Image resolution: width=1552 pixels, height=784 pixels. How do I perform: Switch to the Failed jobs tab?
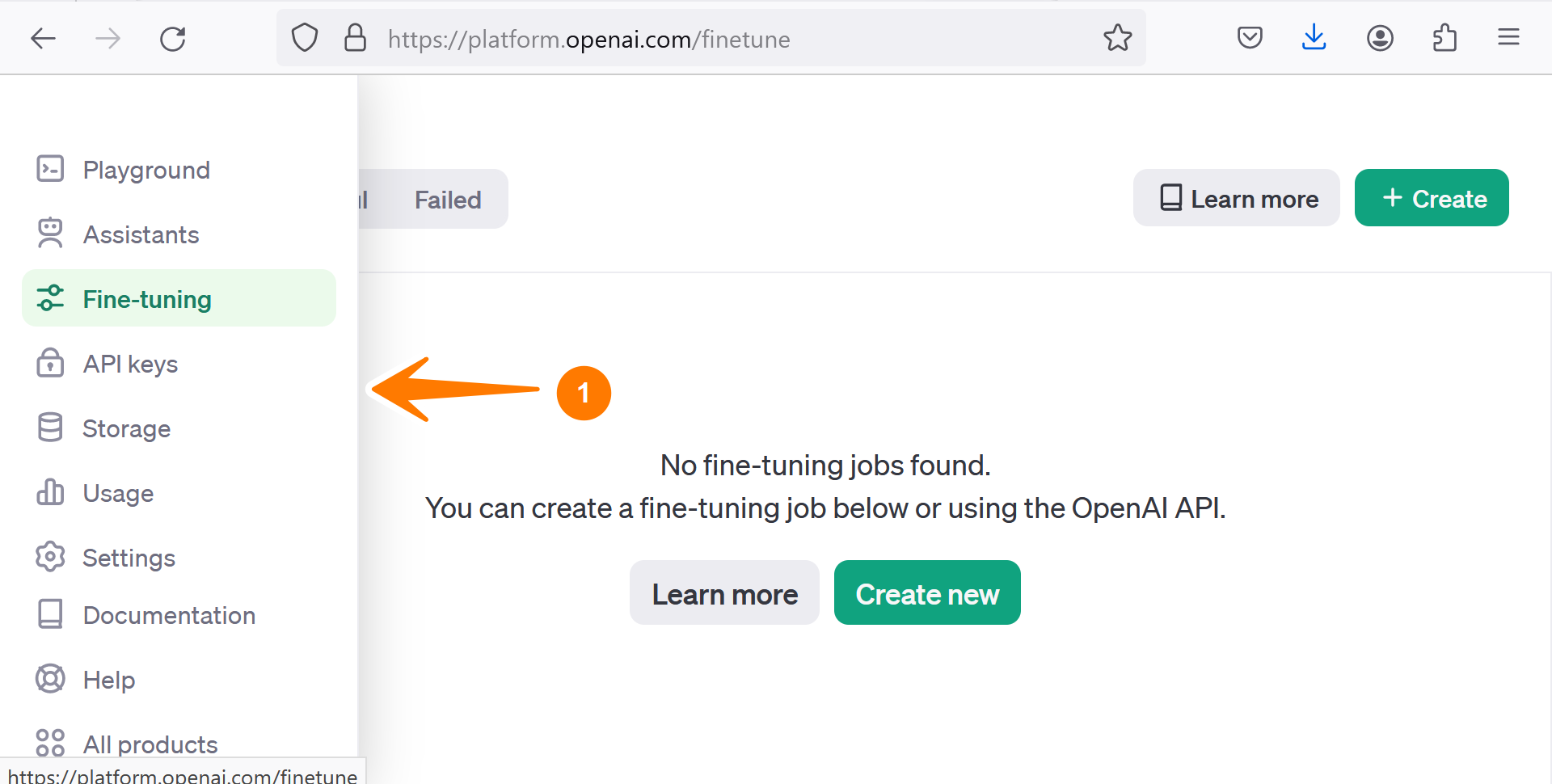(448, 200)
